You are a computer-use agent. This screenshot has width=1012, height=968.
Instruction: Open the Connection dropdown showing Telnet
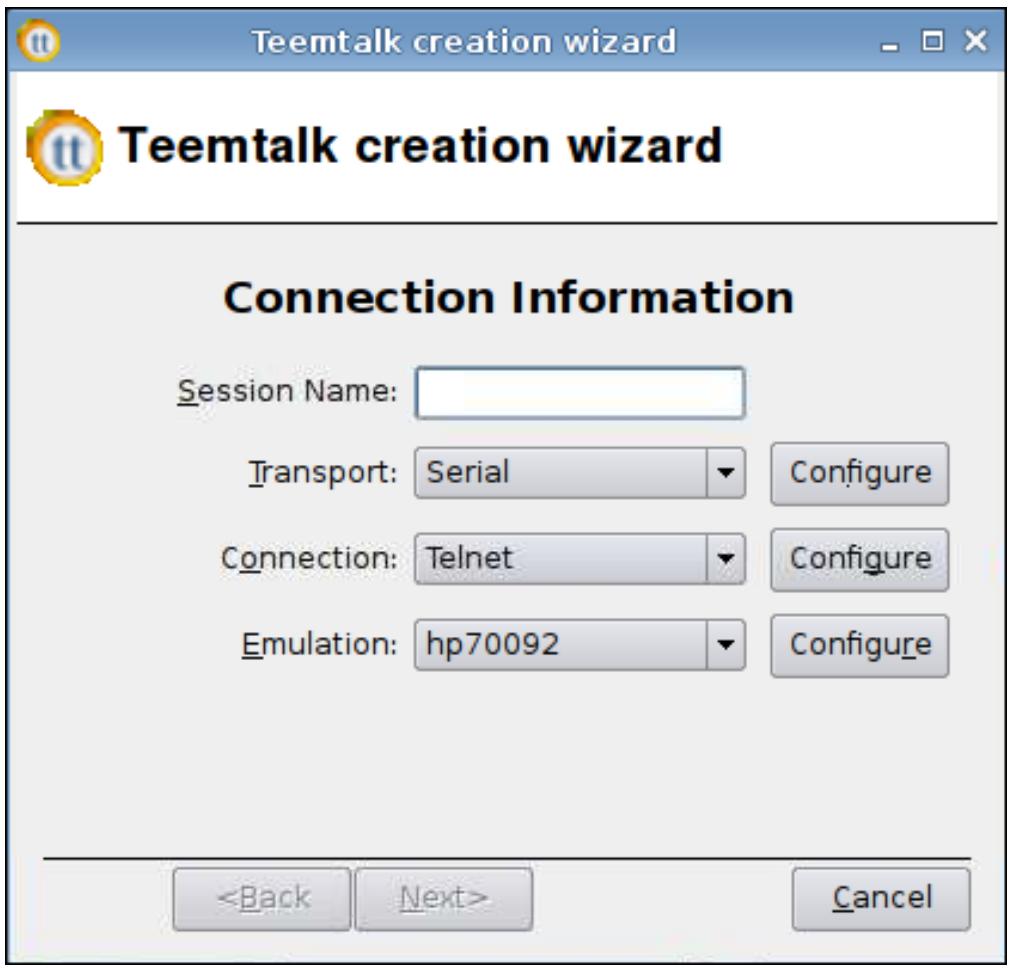coord(580,559)
